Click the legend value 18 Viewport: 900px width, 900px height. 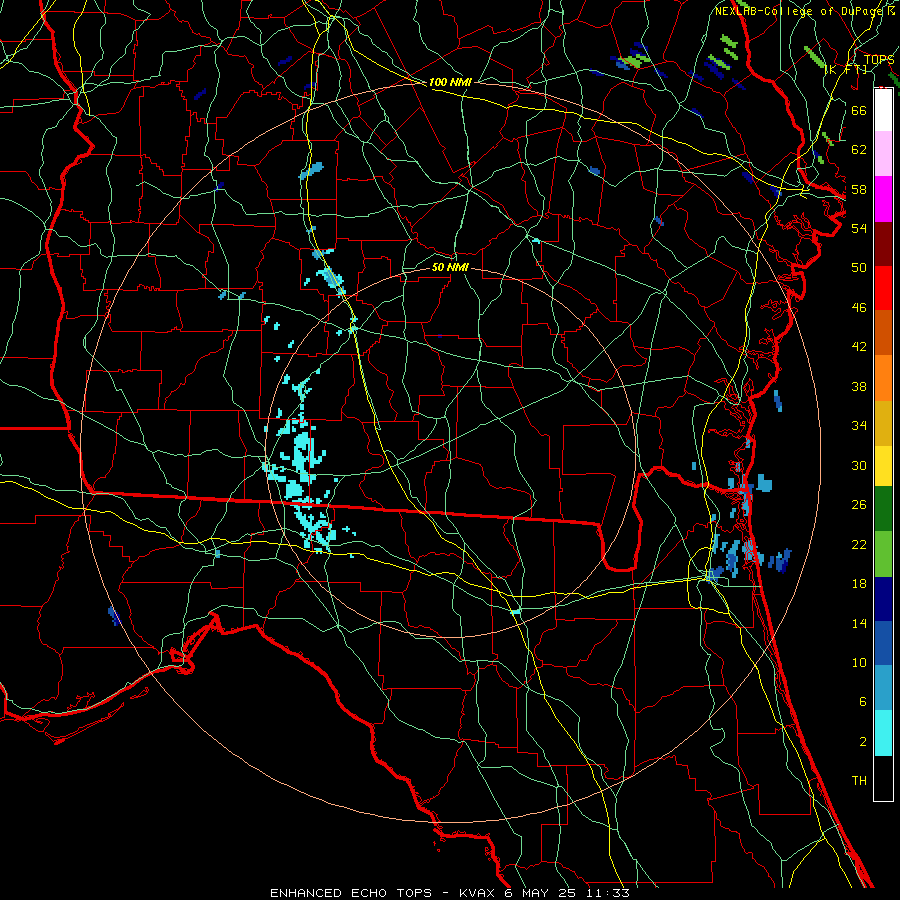pyautogui.click(x=859, y=584)
